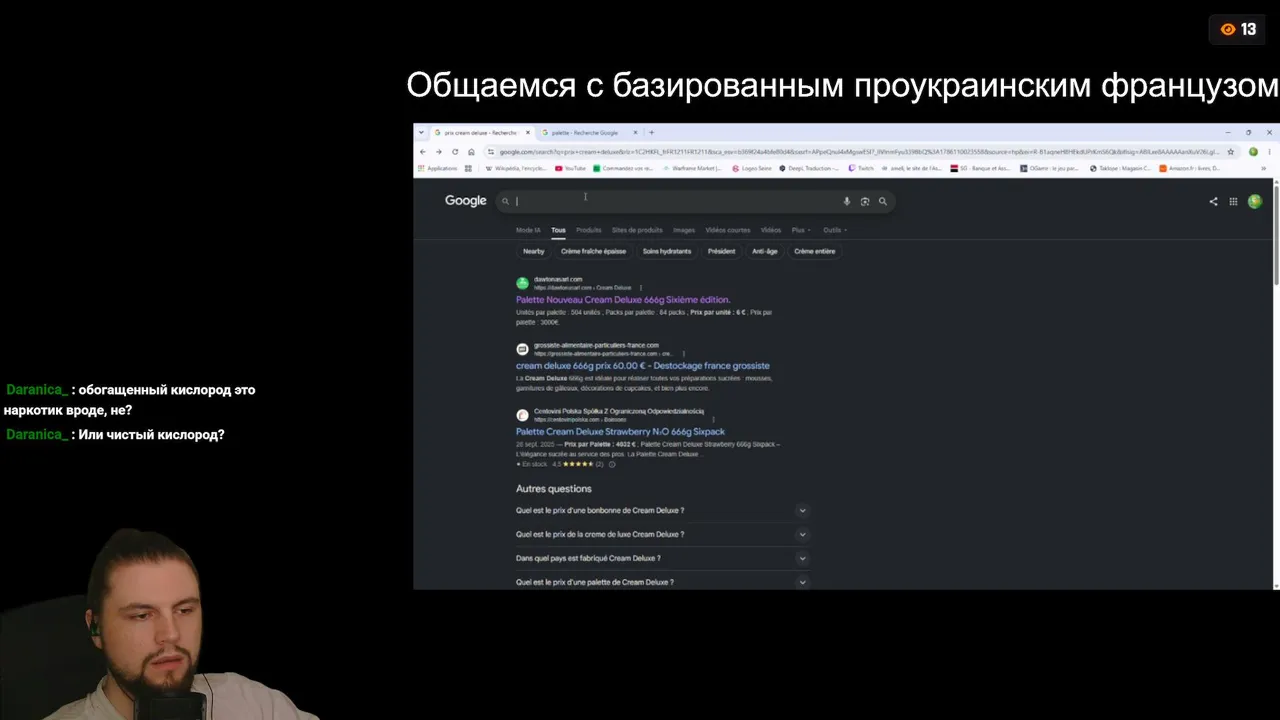
Task: Open 'cream deluxe 666g prix 60.00 €' result
Action: (643, 366)
